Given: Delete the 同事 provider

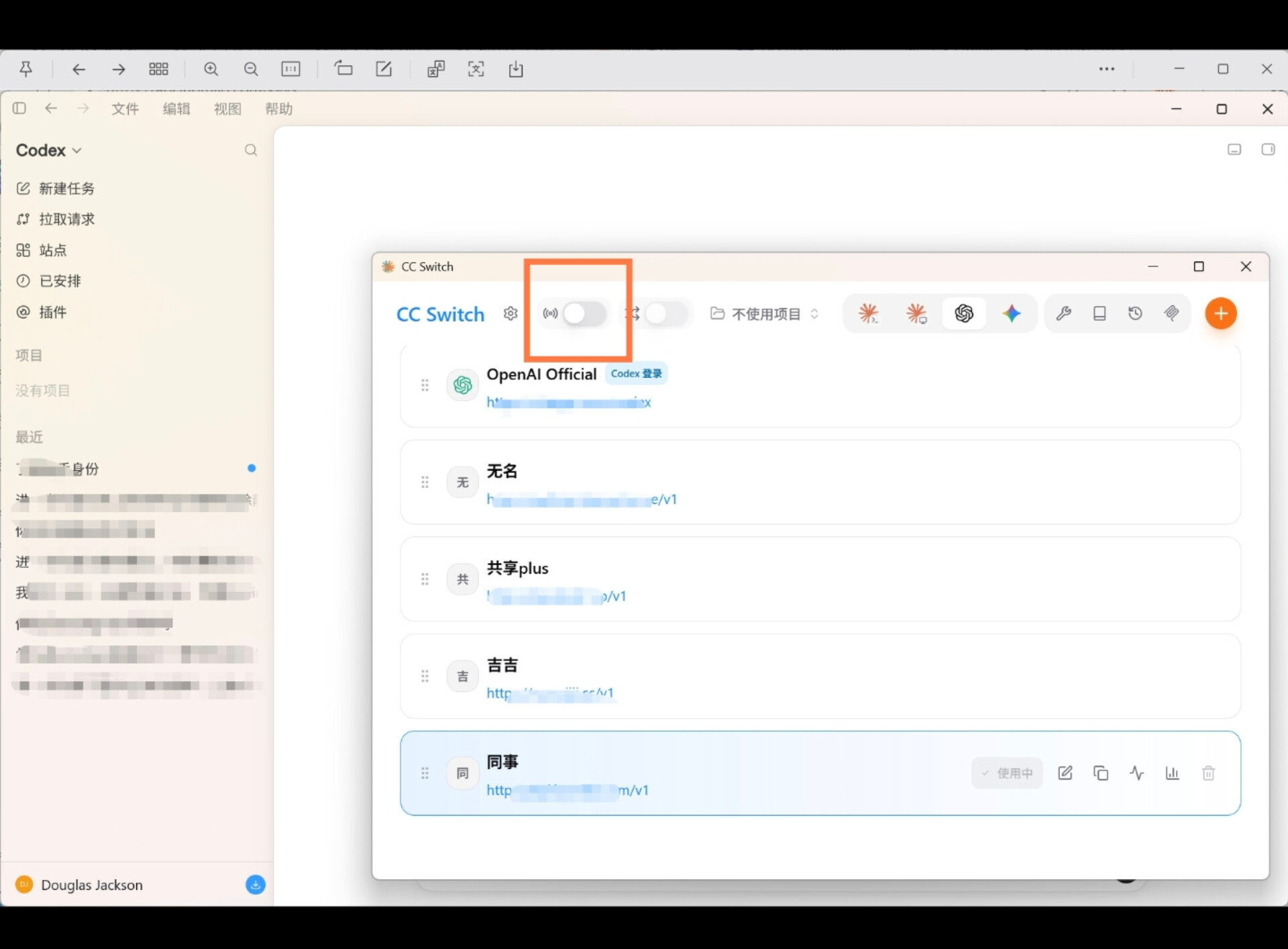Looking at the screenshot, I should 1209,773.
